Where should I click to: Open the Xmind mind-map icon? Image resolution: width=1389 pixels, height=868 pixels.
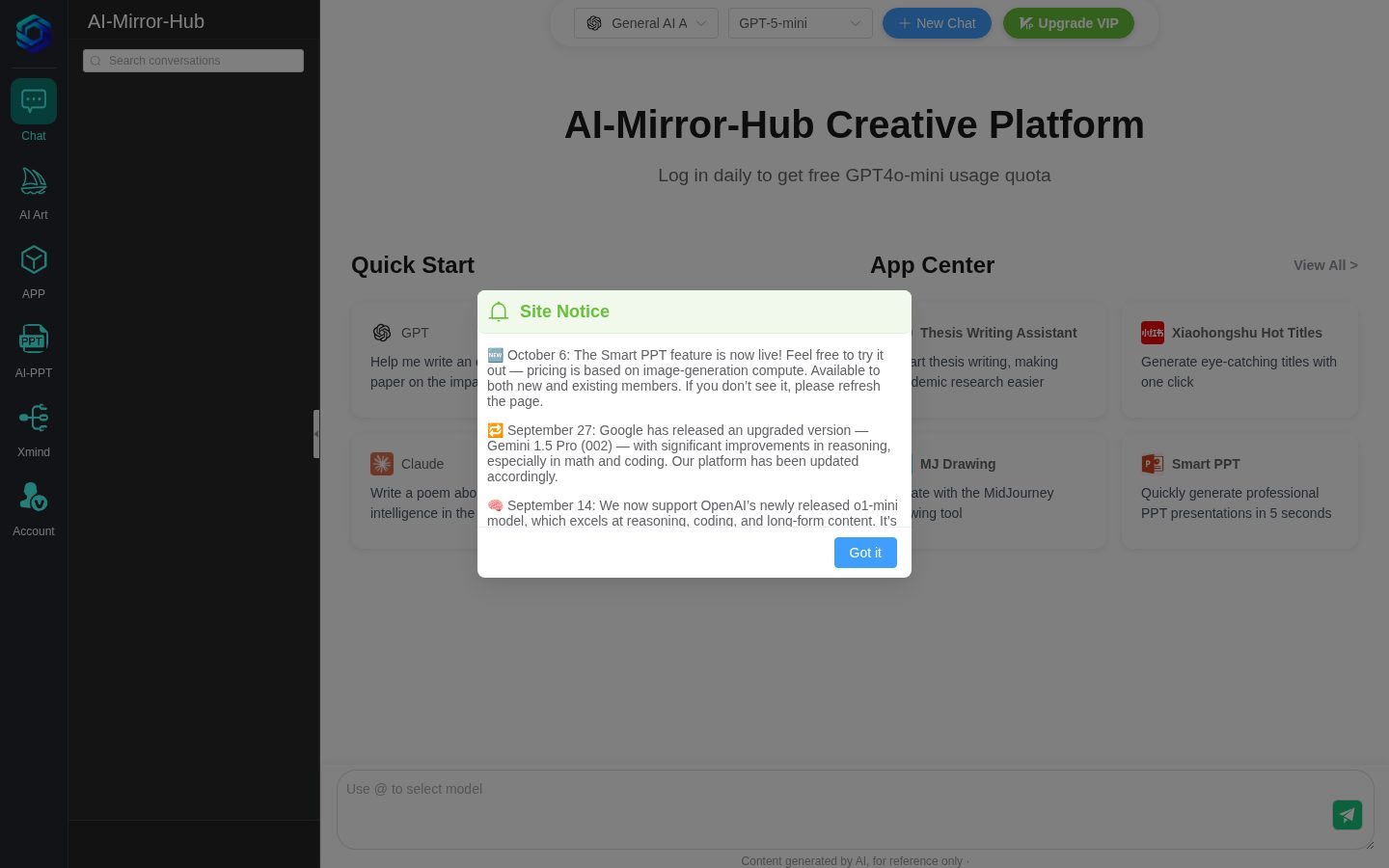[34, 419]
